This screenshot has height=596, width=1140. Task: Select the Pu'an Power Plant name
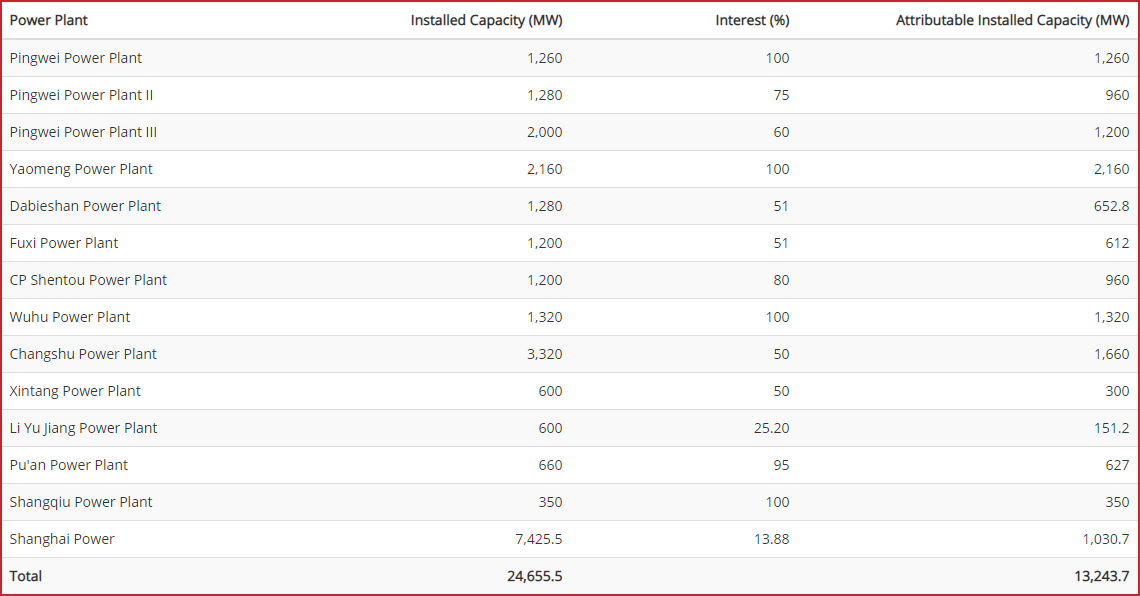[68, 465]
